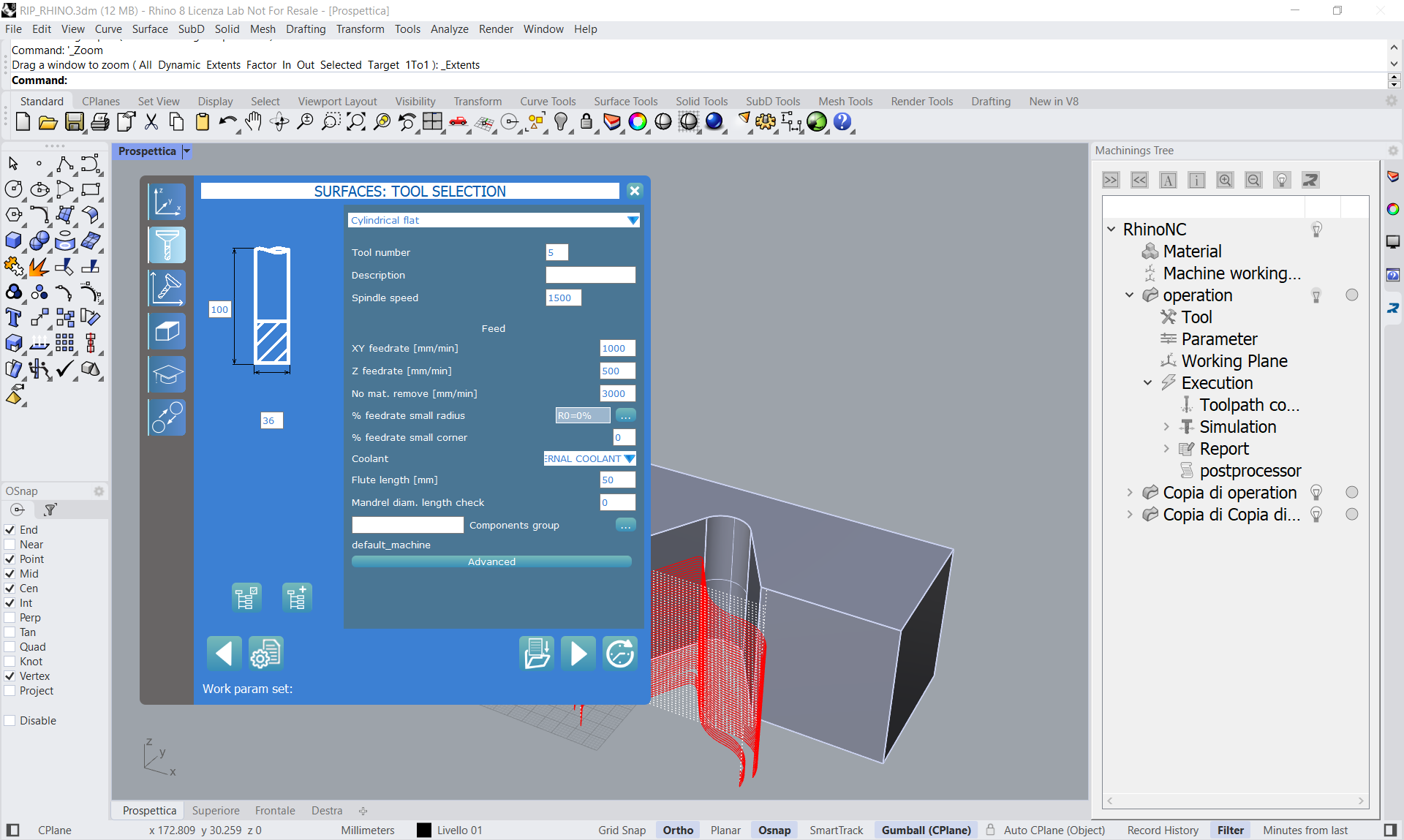The height and width of the screenshot is (840, 1404).
Task: Expand the Copia di operation node
Action: [x=1130, y=492]
